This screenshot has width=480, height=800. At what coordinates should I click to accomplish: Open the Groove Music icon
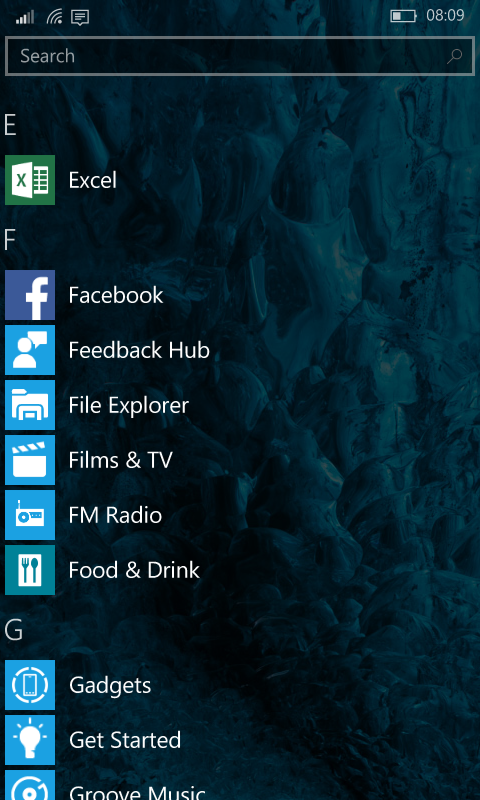coord(30,785)
